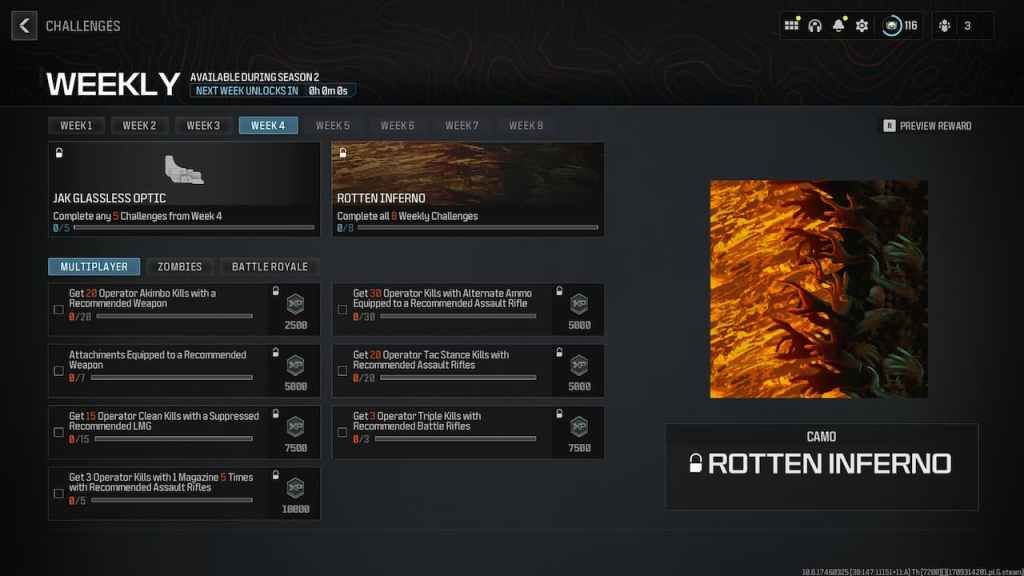Switch to the ZOMBIES challenge category
1024x576 pixels.
[x=179, y=266]
